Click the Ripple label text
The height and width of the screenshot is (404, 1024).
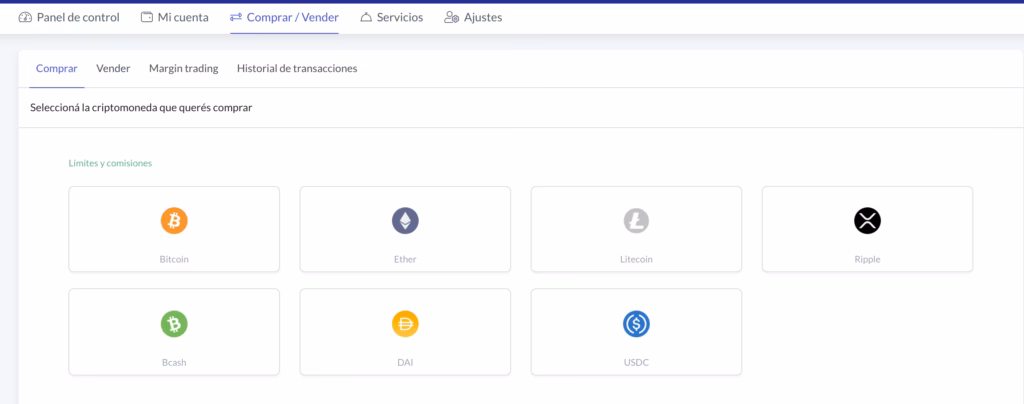(x=867, y=259)
